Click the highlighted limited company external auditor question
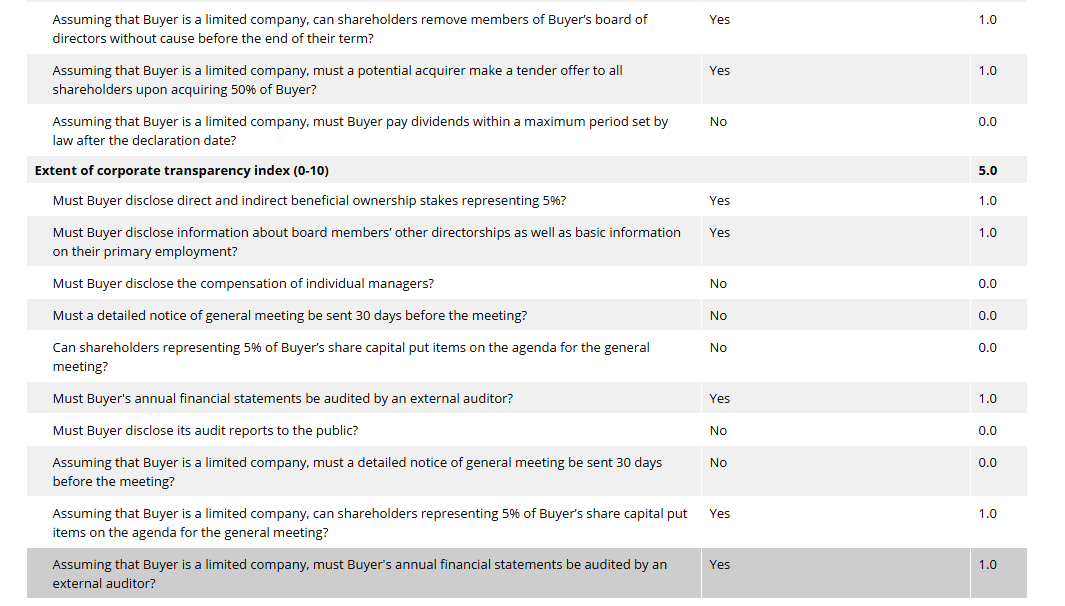This screenshot has width=1065, height=606. [x=359, y=573]
